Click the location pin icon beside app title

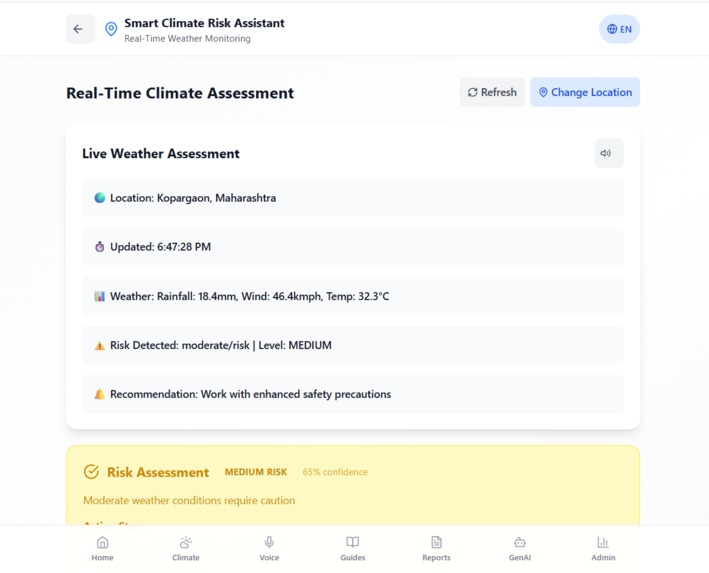(x=111, y=29)
